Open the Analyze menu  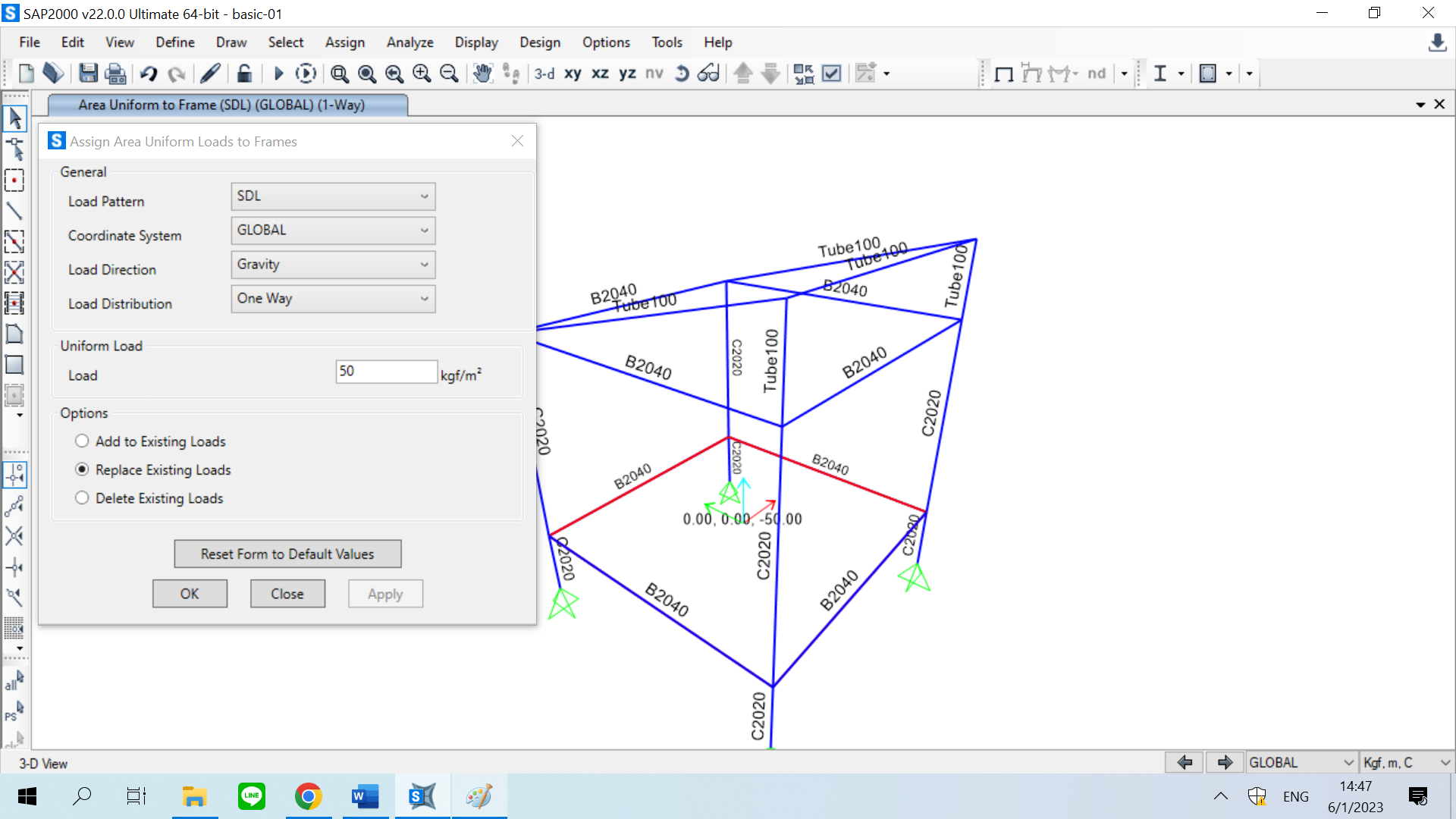(409, 42)
